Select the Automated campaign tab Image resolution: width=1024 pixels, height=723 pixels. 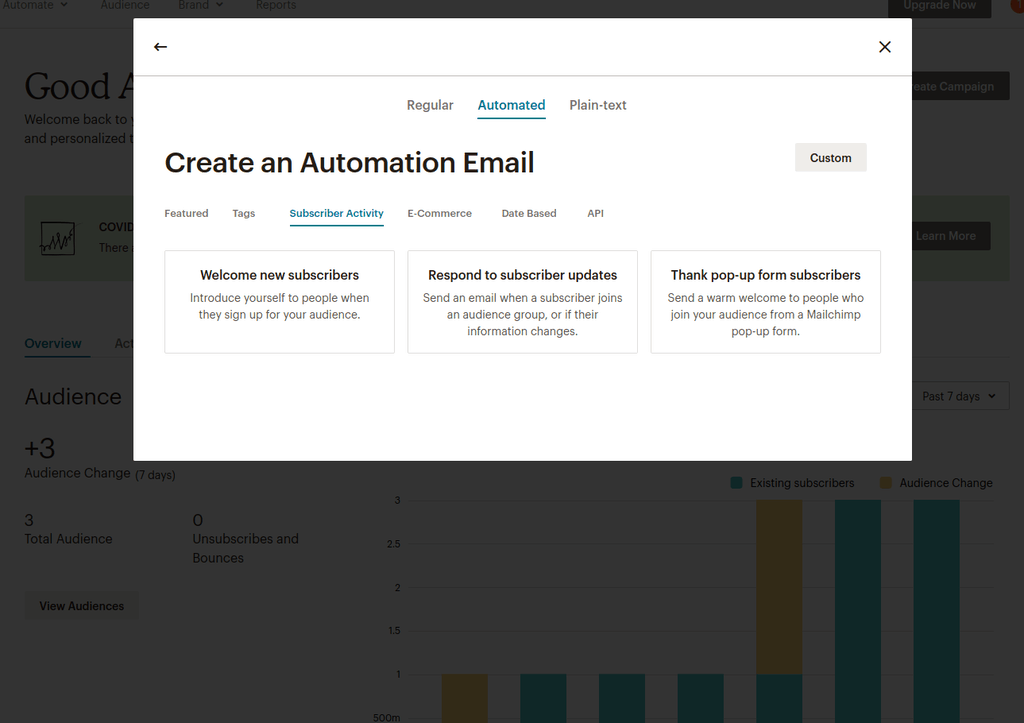point(511,105)
